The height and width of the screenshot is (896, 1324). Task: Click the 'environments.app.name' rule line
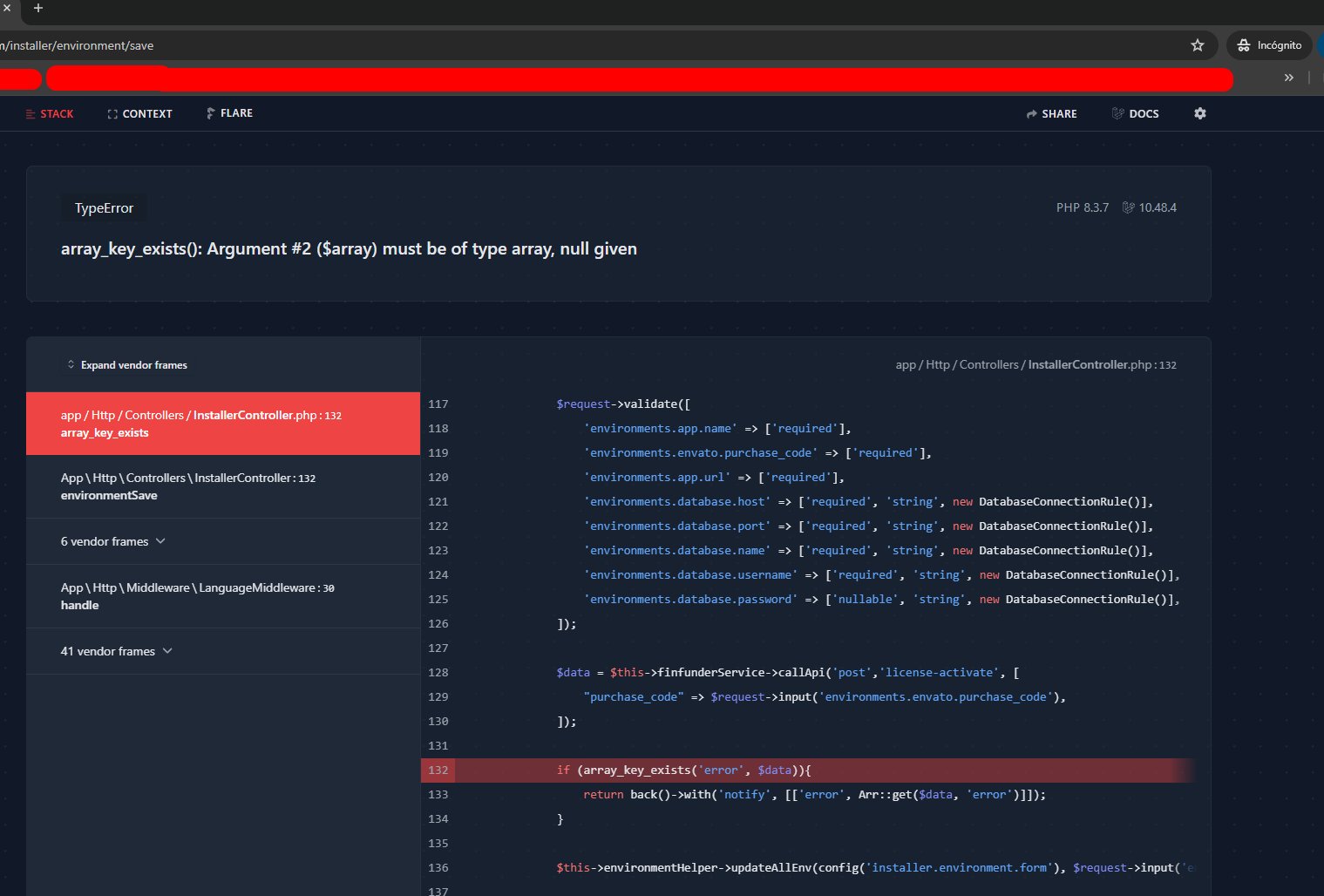point(717,429)
